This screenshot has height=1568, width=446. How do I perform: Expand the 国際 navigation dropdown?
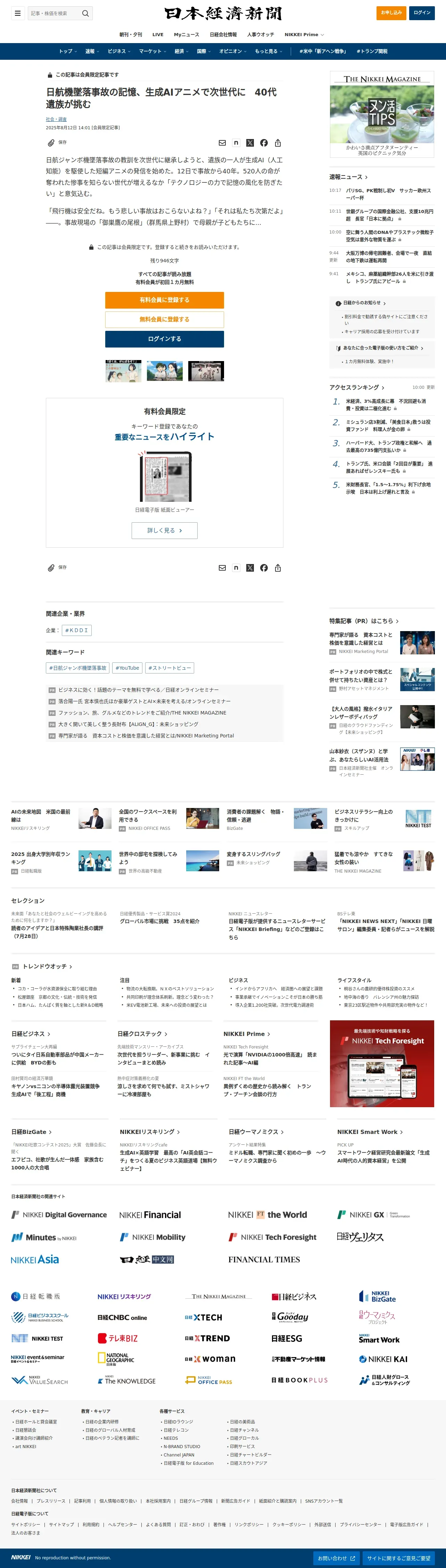(x=204, y=51)
